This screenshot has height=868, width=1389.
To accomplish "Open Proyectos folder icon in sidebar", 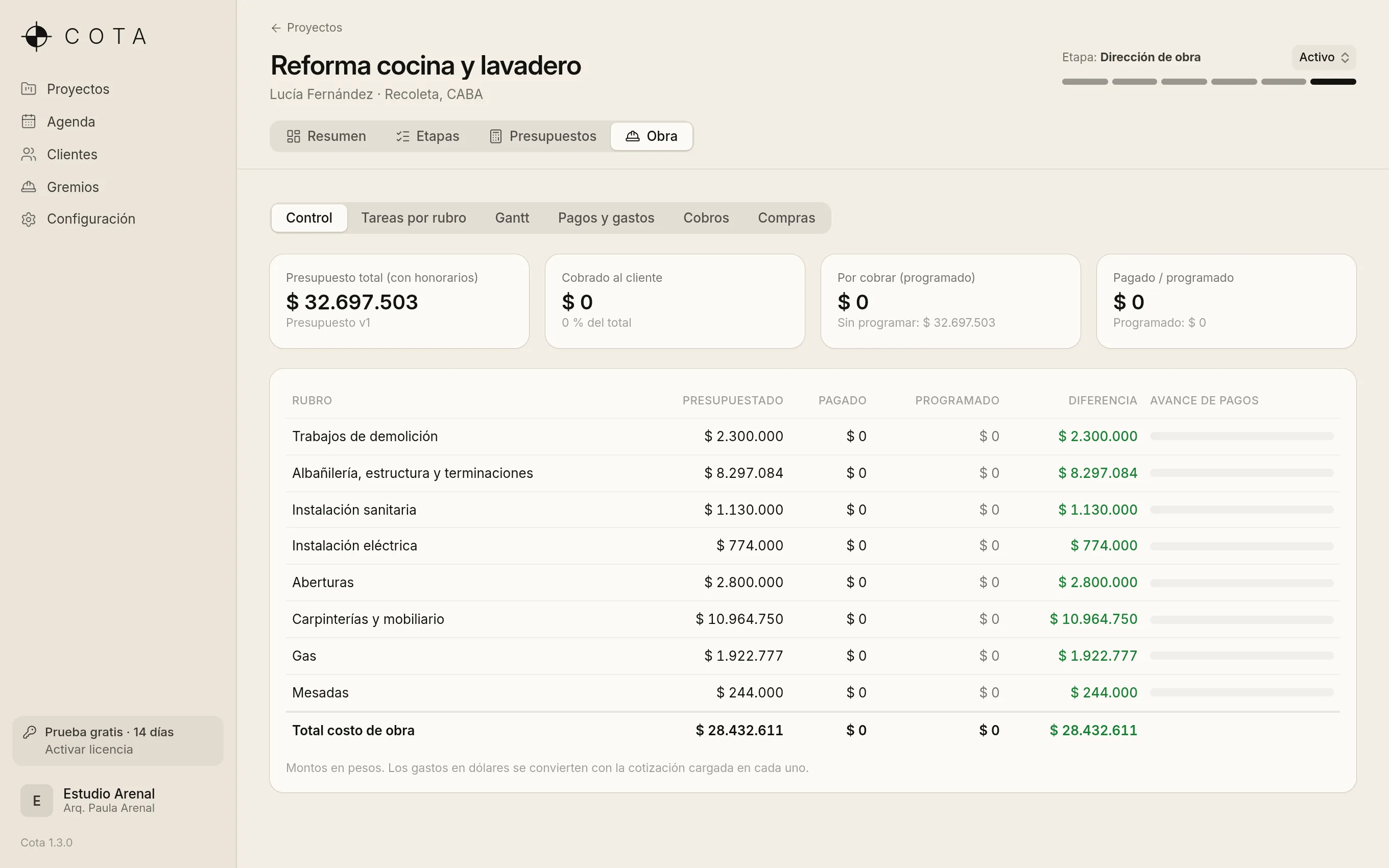I will tap(29, 89).
